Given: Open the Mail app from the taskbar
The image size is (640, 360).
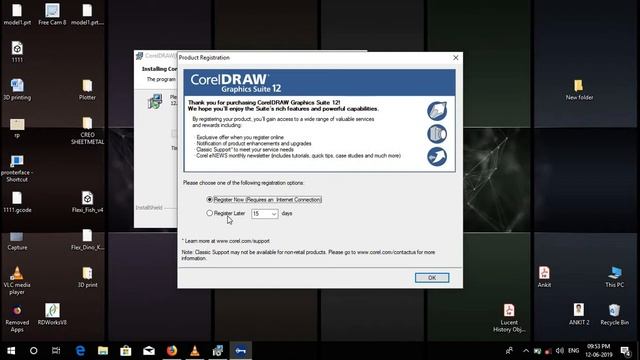Looking at the screenshot, I should click(149, 351).
